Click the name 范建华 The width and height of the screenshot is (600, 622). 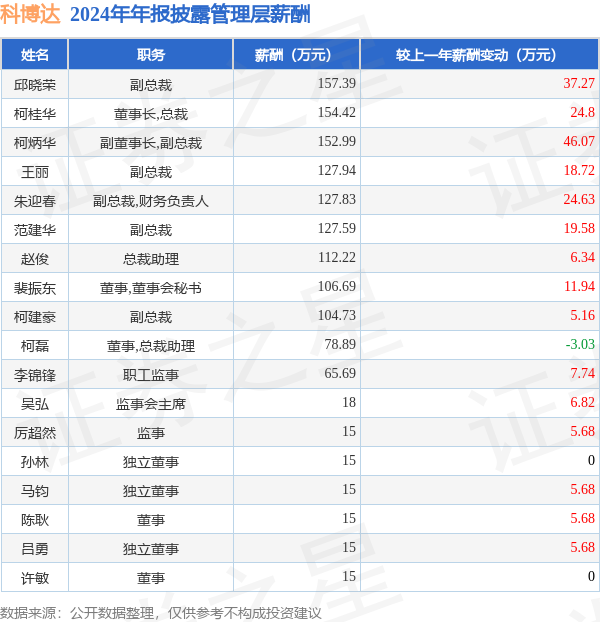(35, 230)
